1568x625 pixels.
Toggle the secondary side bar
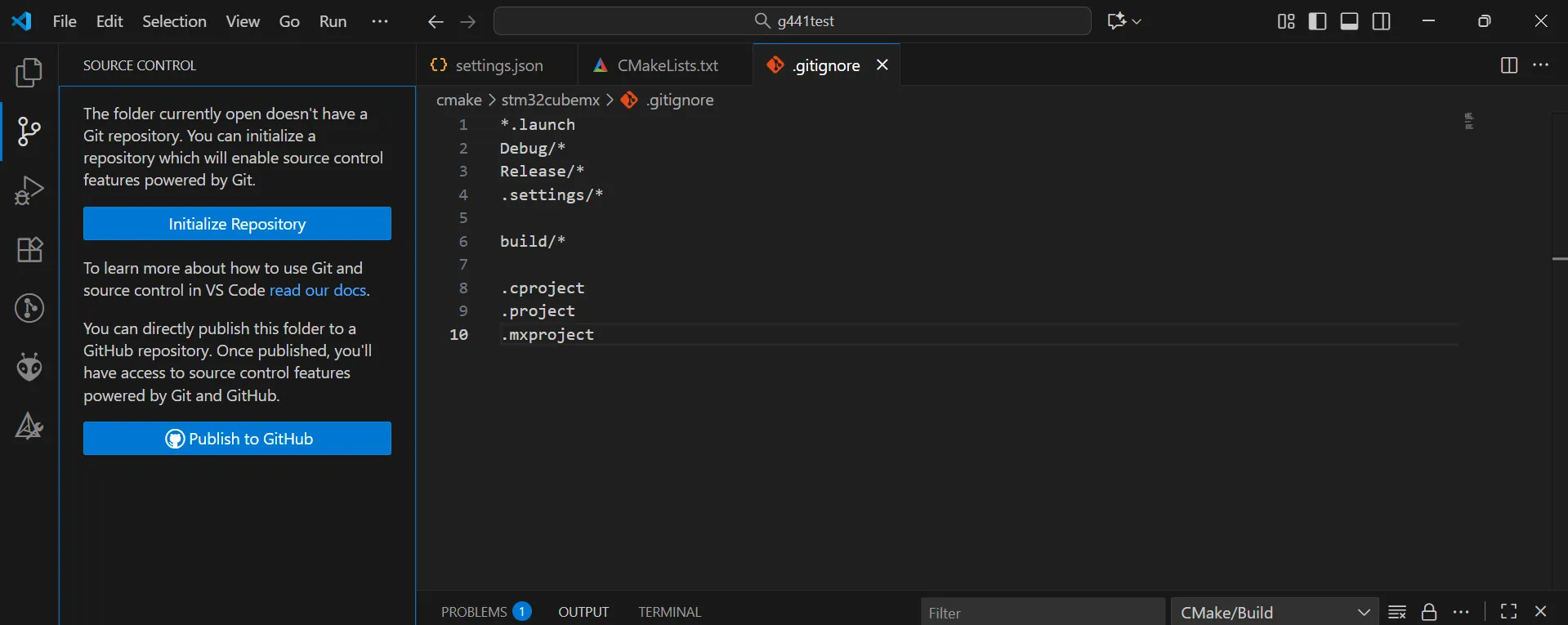pos(1382,21)
